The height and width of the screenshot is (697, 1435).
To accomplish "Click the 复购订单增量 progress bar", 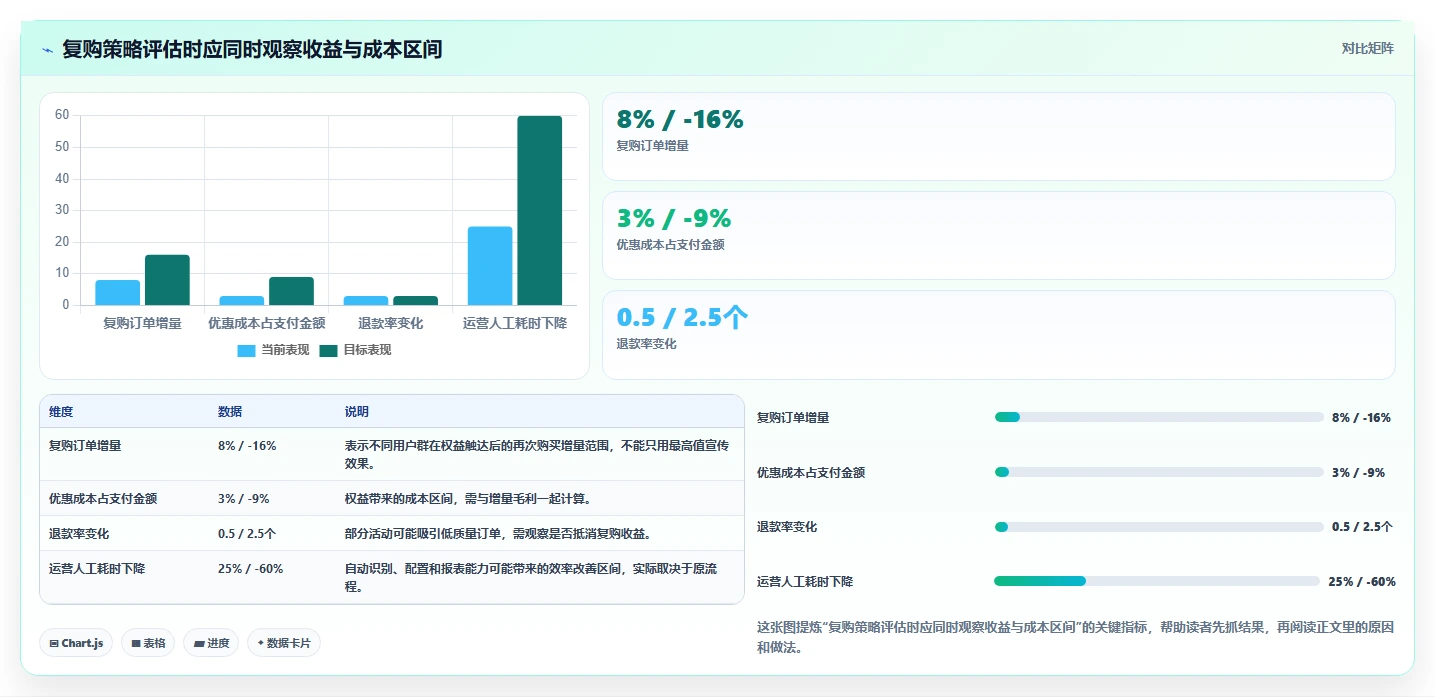I will pyautogui.click(x=1159, y=417).
